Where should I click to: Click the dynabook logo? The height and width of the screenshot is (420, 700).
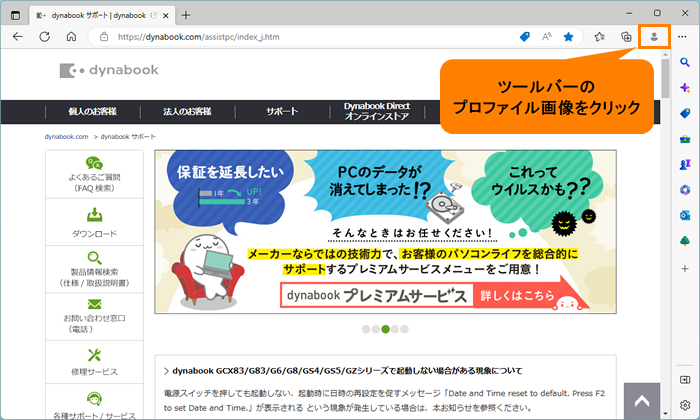coord(109,70)
